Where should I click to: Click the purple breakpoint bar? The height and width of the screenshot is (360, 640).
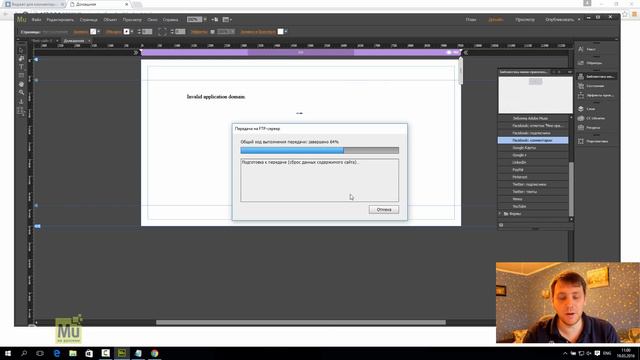301,52
